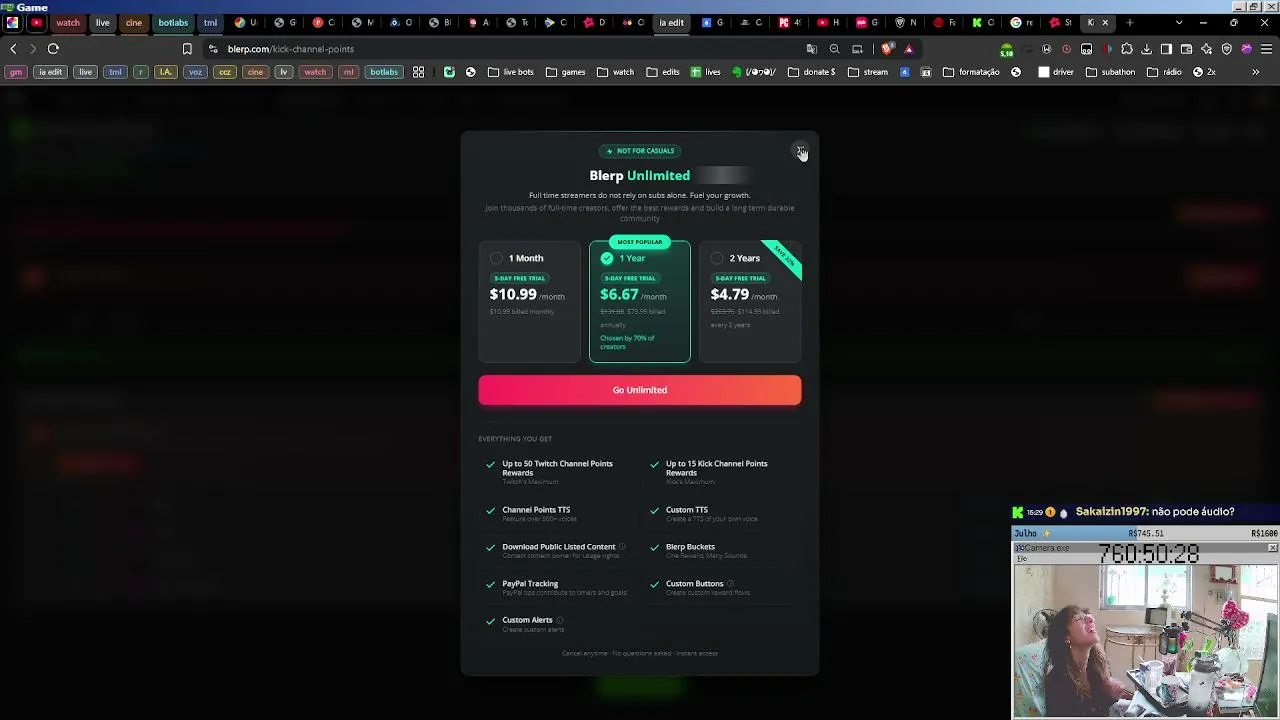Open a new browser tab
Image resolution: width=1280 pixels, height=720 pixels.
1130,22
